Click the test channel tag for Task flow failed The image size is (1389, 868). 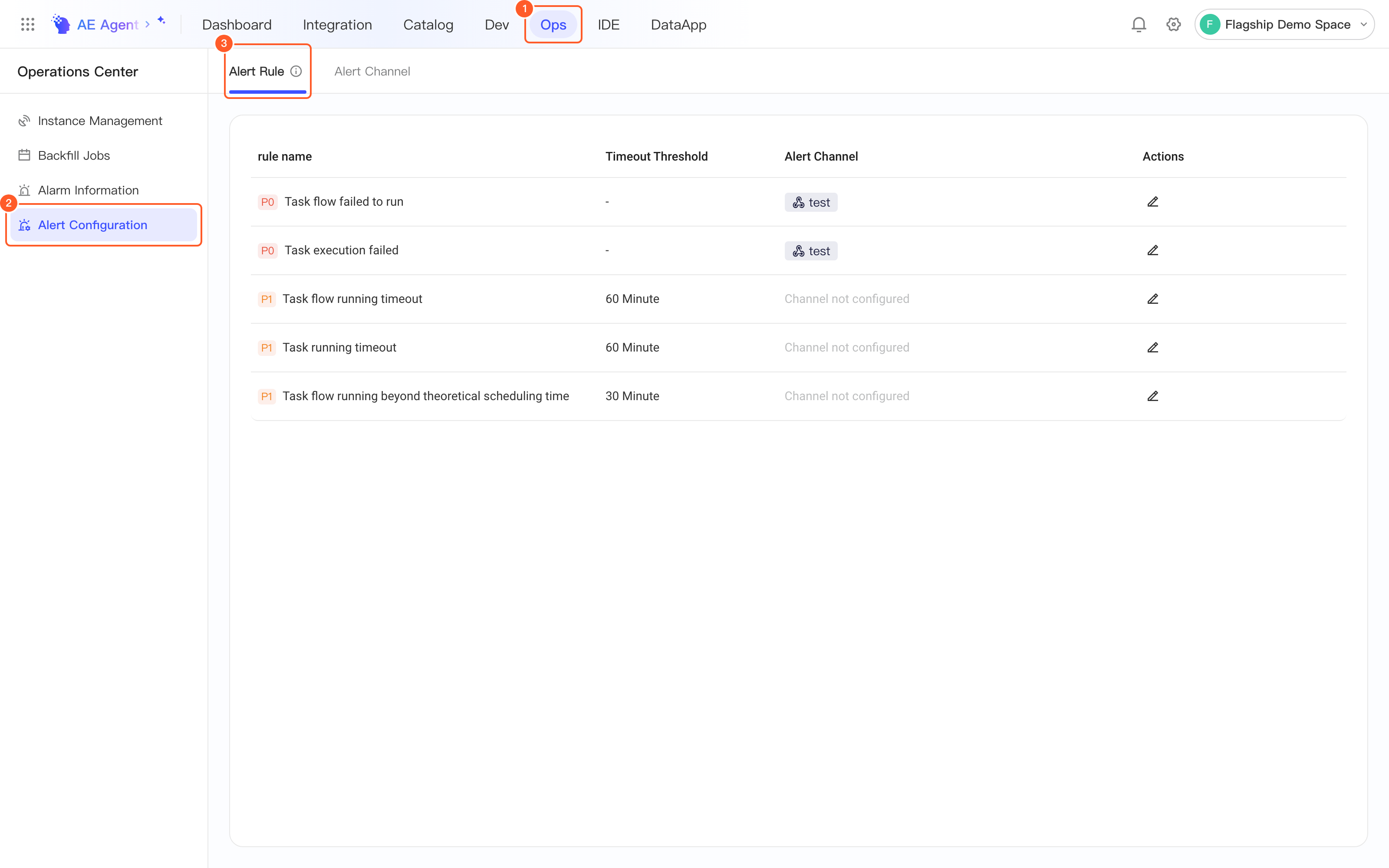[811, 202]
